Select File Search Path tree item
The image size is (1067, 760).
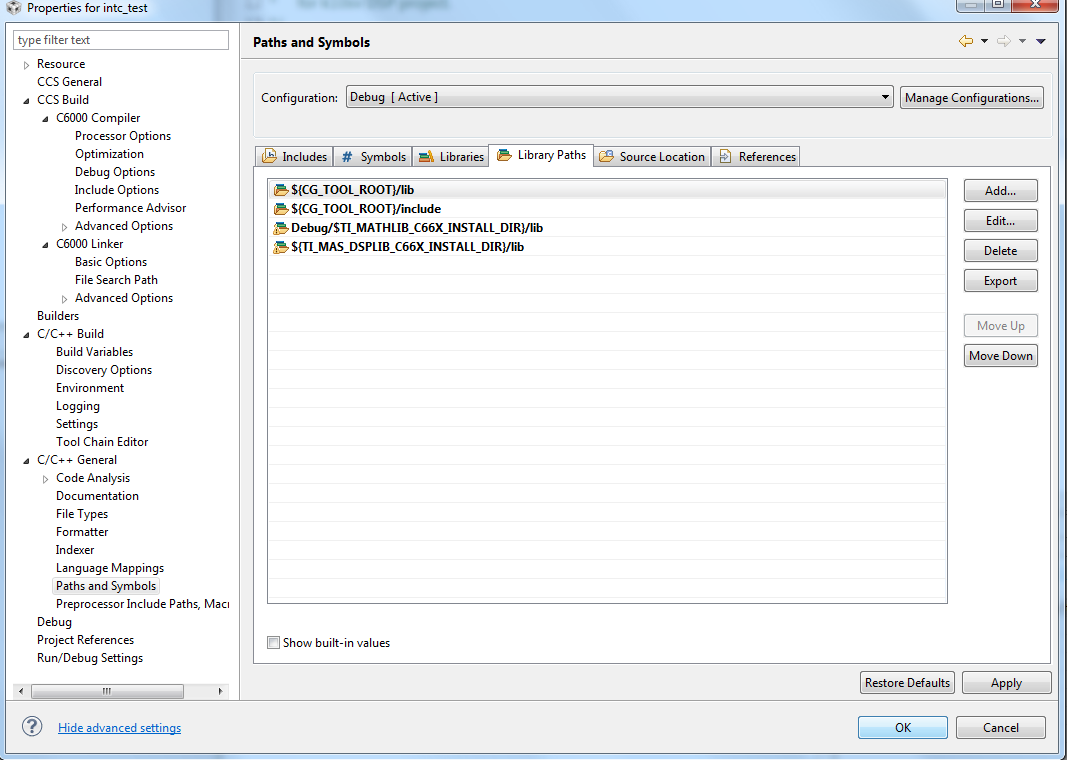116,280
